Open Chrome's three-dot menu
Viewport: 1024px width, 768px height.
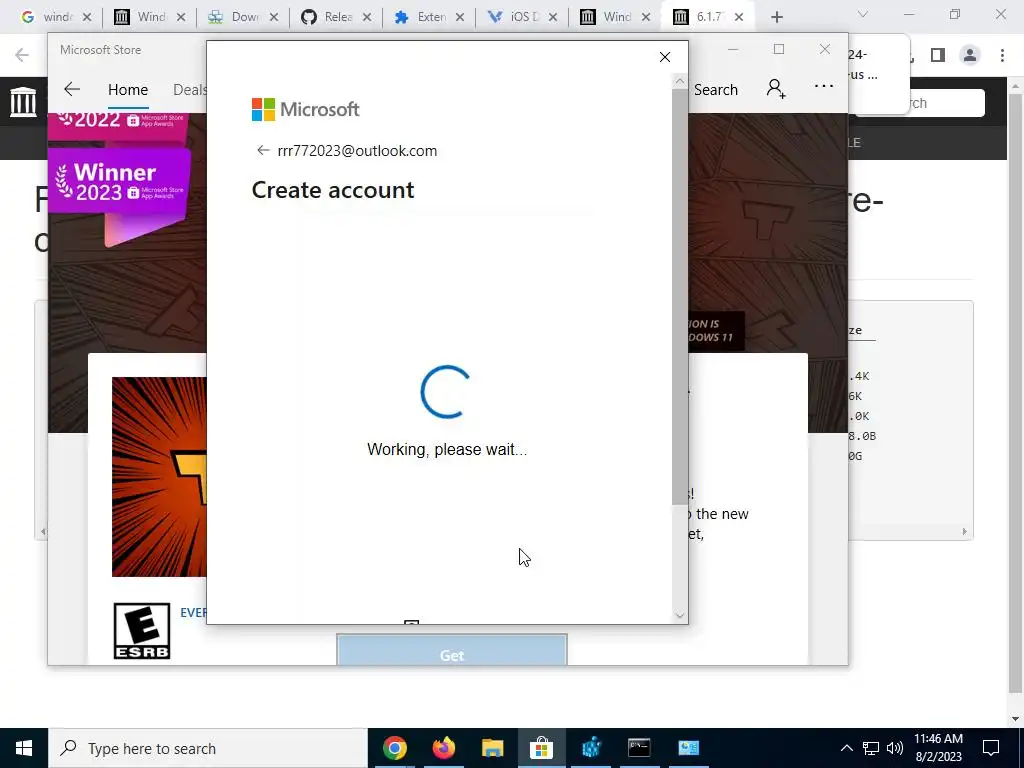[x=1002, y=56]
